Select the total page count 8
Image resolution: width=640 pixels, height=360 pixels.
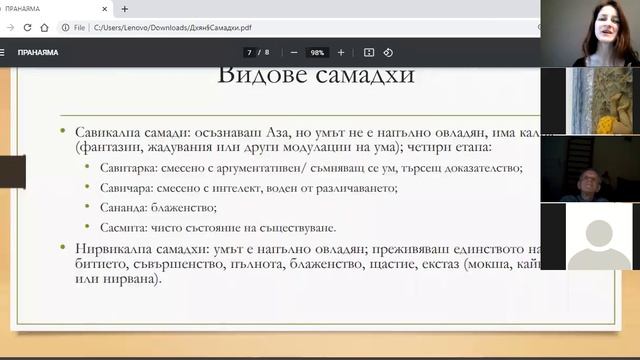tap(267, 52)
